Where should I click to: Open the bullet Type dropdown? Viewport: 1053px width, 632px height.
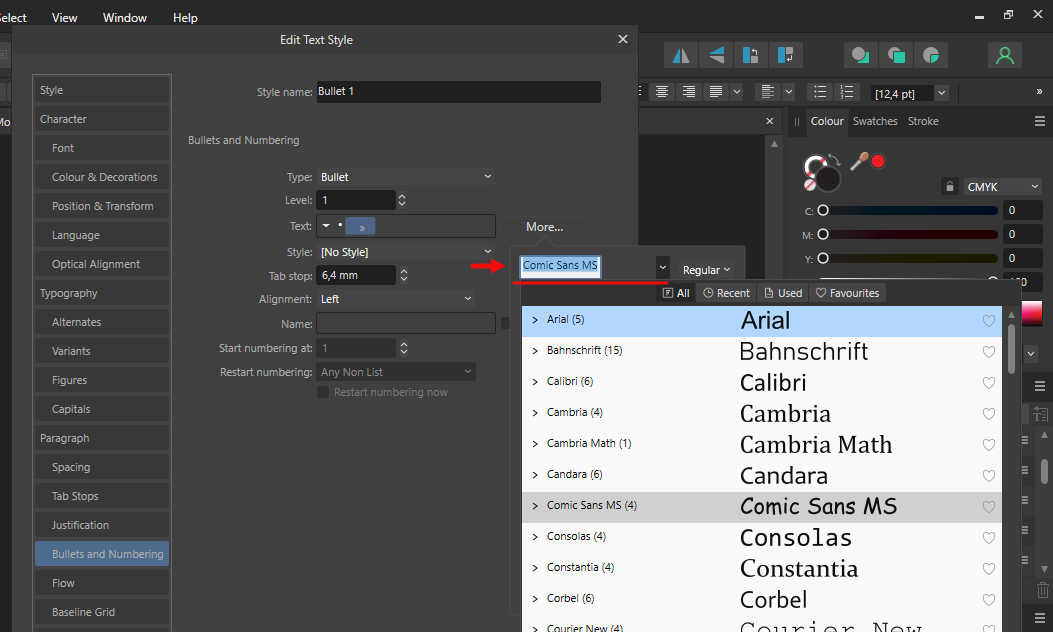[x=406, y=177]
